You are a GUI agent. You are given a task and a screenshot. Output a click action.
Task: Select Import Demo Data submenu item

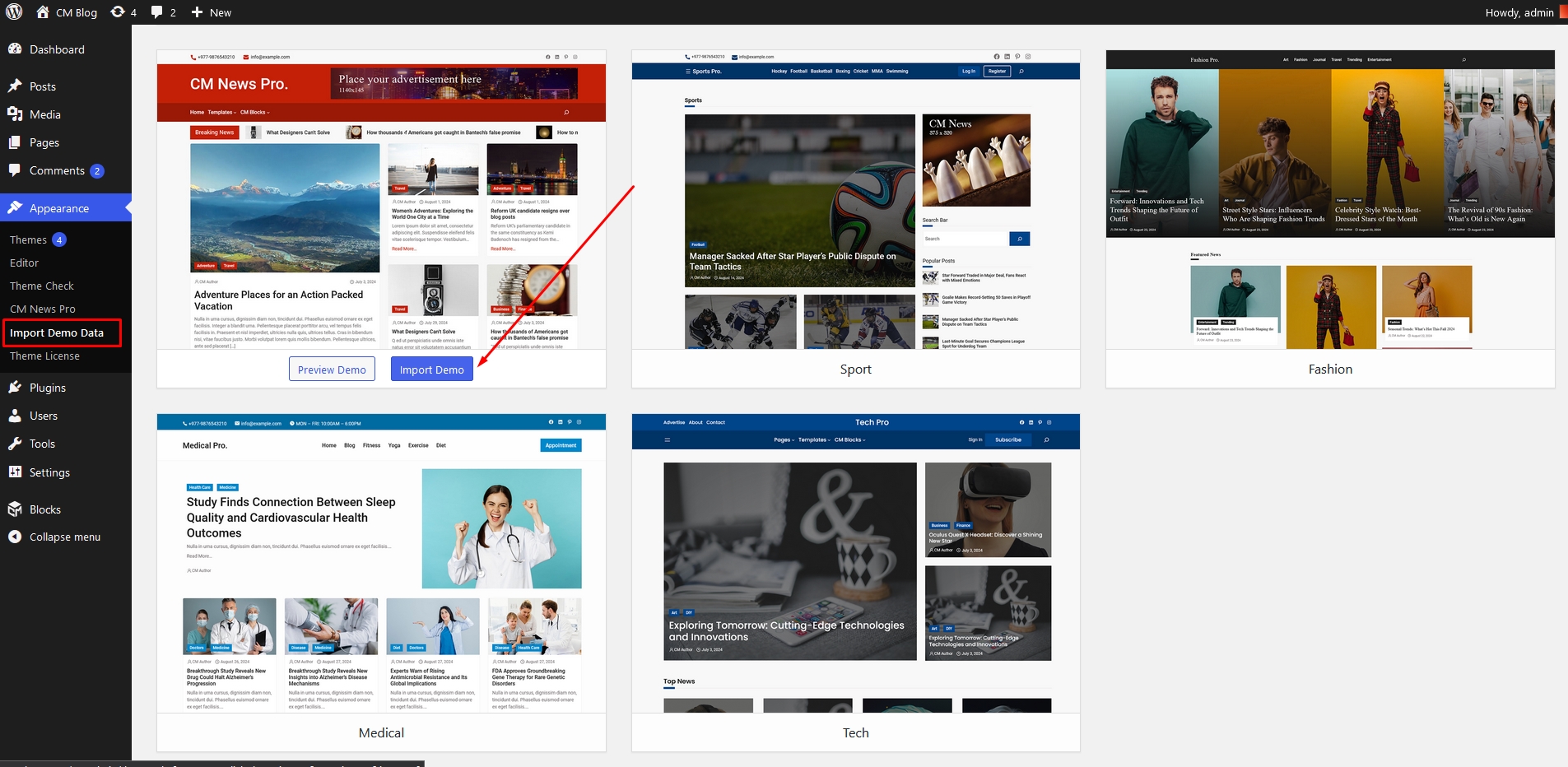tap(57, 332)
